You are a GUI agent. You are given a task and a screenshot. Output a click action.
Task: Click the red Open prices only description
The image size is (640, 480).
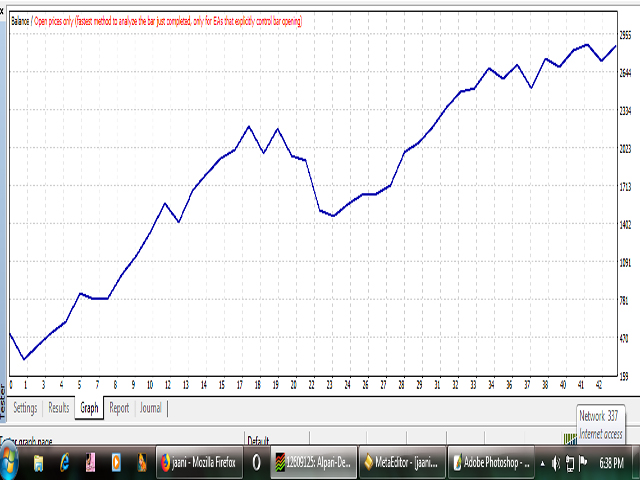pyautogui.click(x=168, y=21)
